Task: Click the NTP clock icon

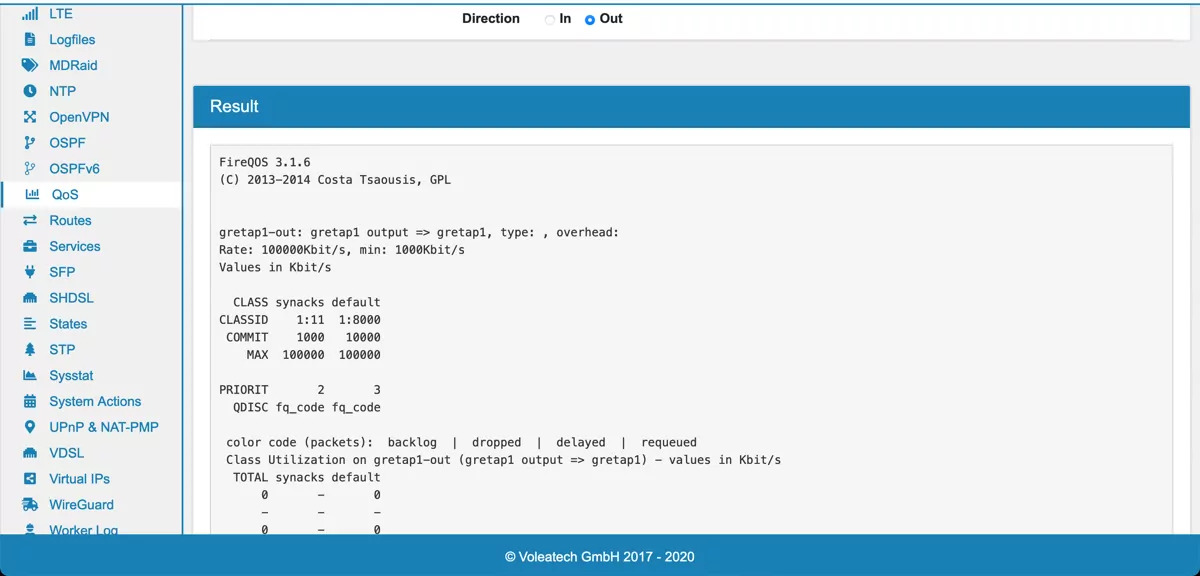Action: [30, 91]
